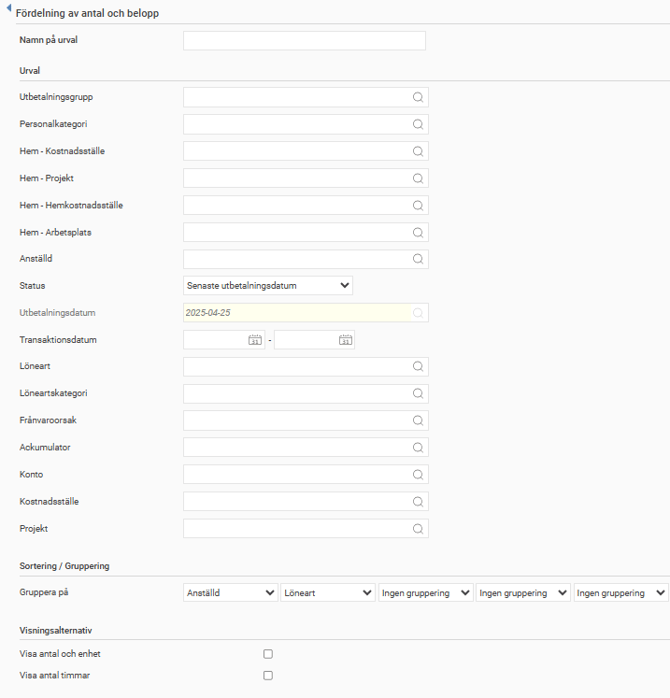670x698 pixels.
Task: Click the Löneartskategori input field
Action: coord(296,394)
